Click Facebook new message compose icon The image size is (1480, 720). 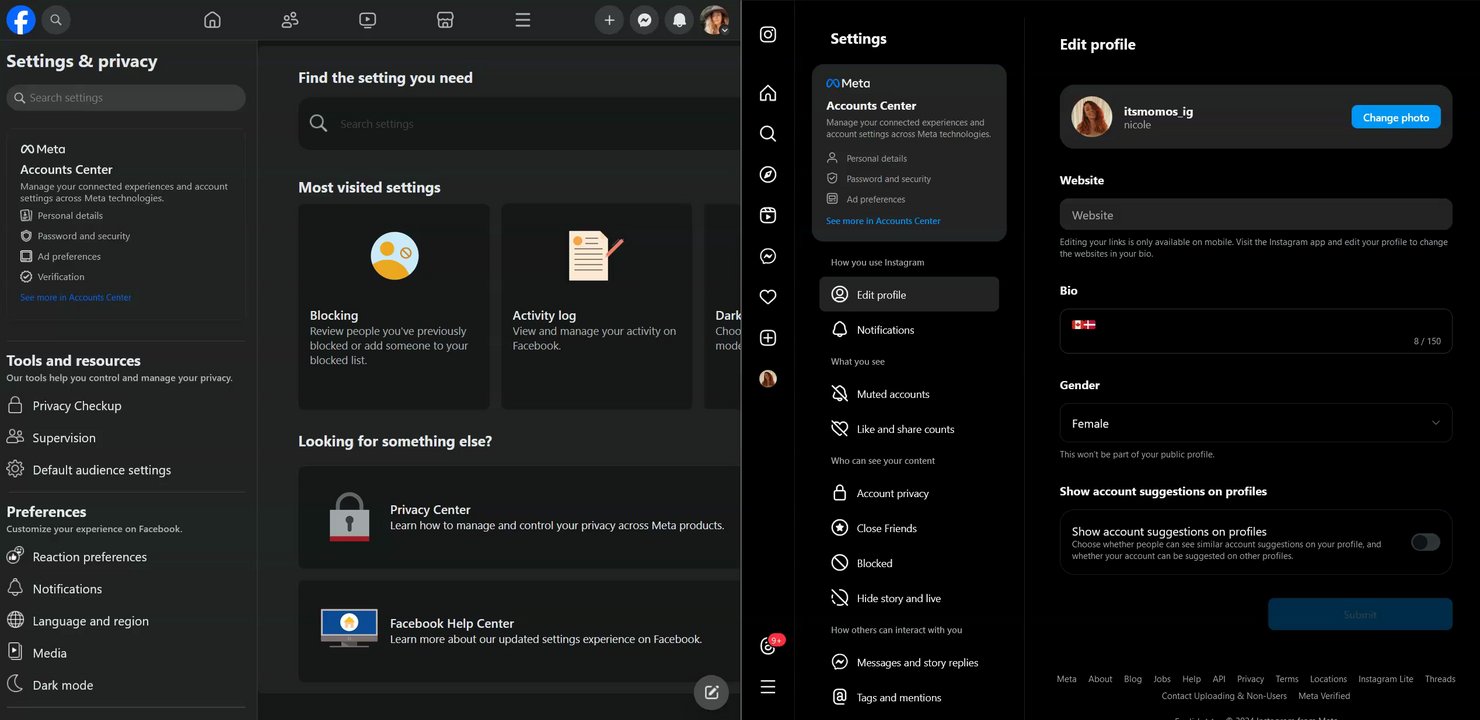point(711,692)
